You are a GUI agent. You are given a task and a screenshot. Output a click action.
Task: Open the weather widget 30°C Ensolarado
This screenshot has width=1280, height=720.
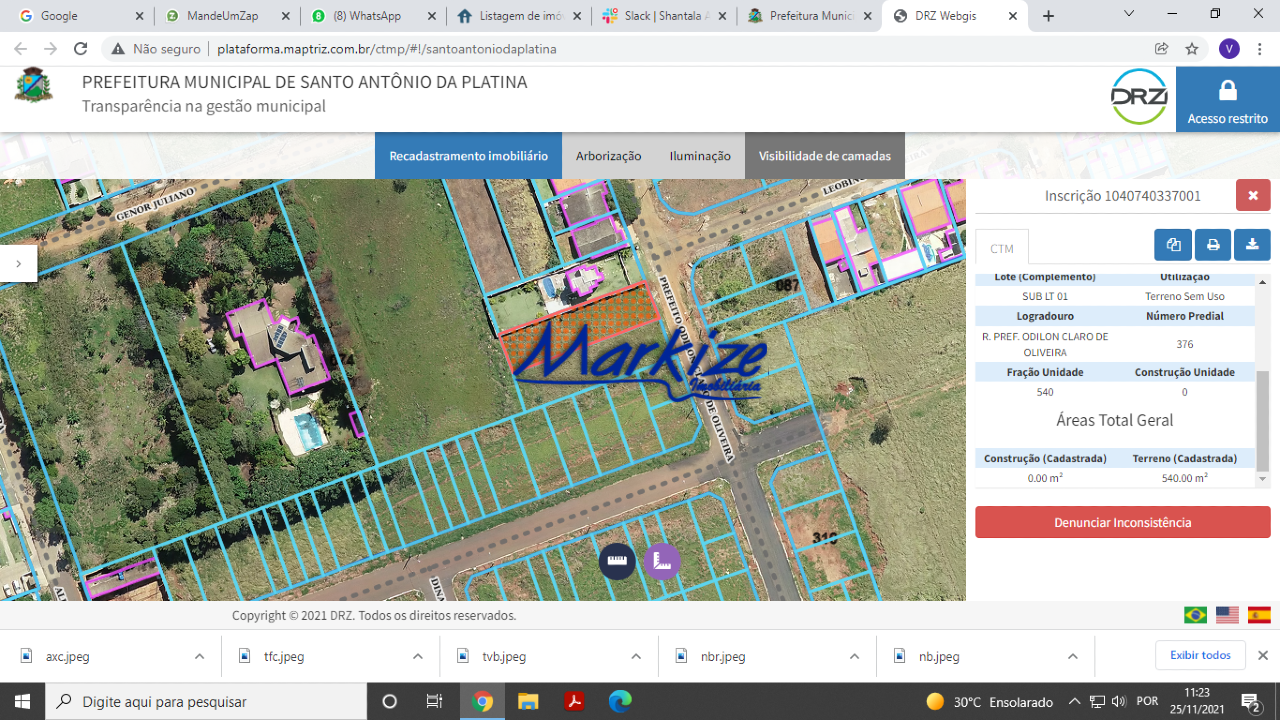click(x=989, y=701)
